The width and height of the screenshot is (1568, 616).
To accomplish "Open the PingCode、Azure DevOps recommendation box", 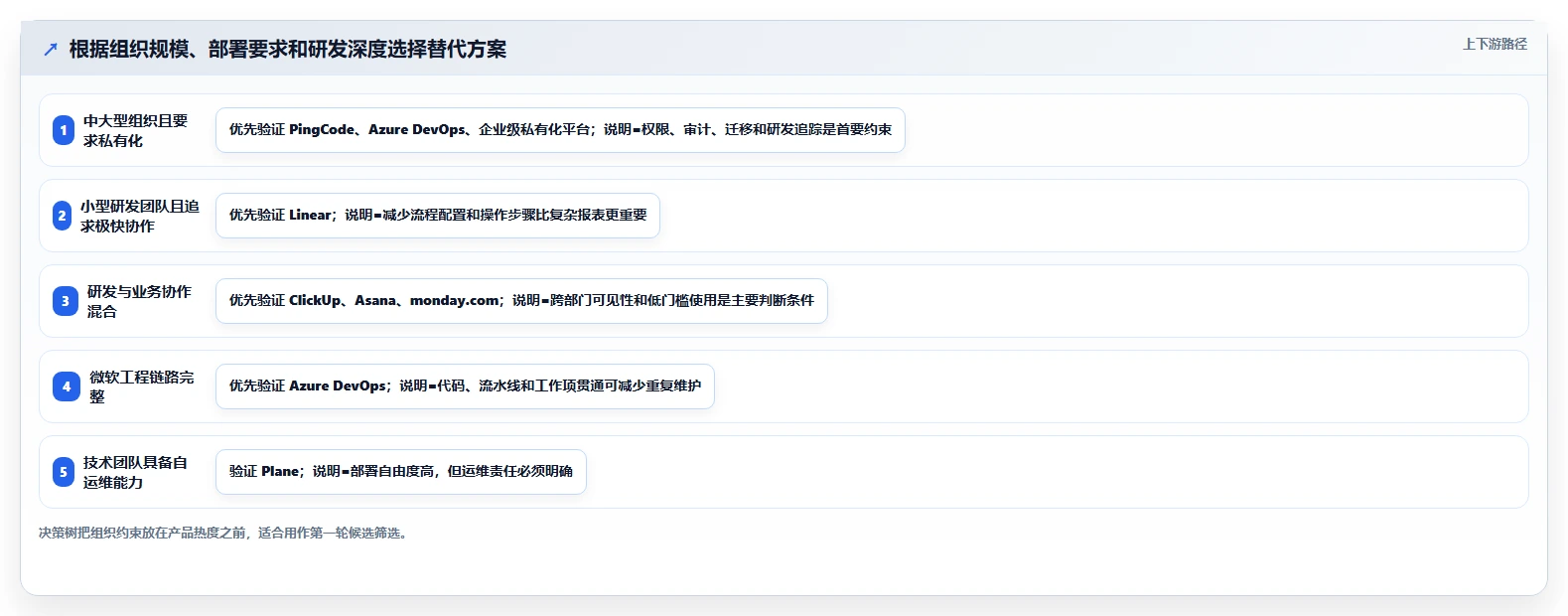I will [560, 130].
